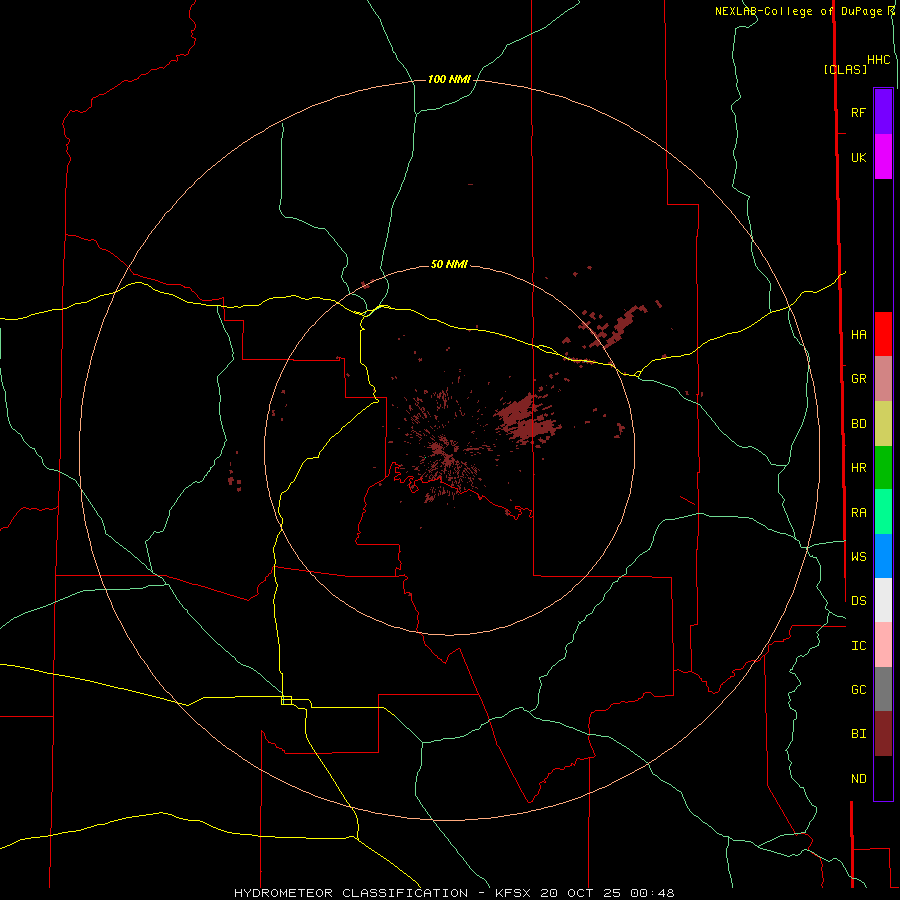Click the "HA" legend label

(858, 335)
